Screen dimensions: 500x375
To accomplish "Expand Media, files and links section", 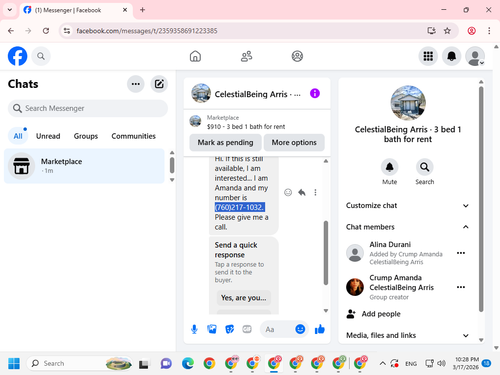I will pyautogui.click(x=408, y=335).
